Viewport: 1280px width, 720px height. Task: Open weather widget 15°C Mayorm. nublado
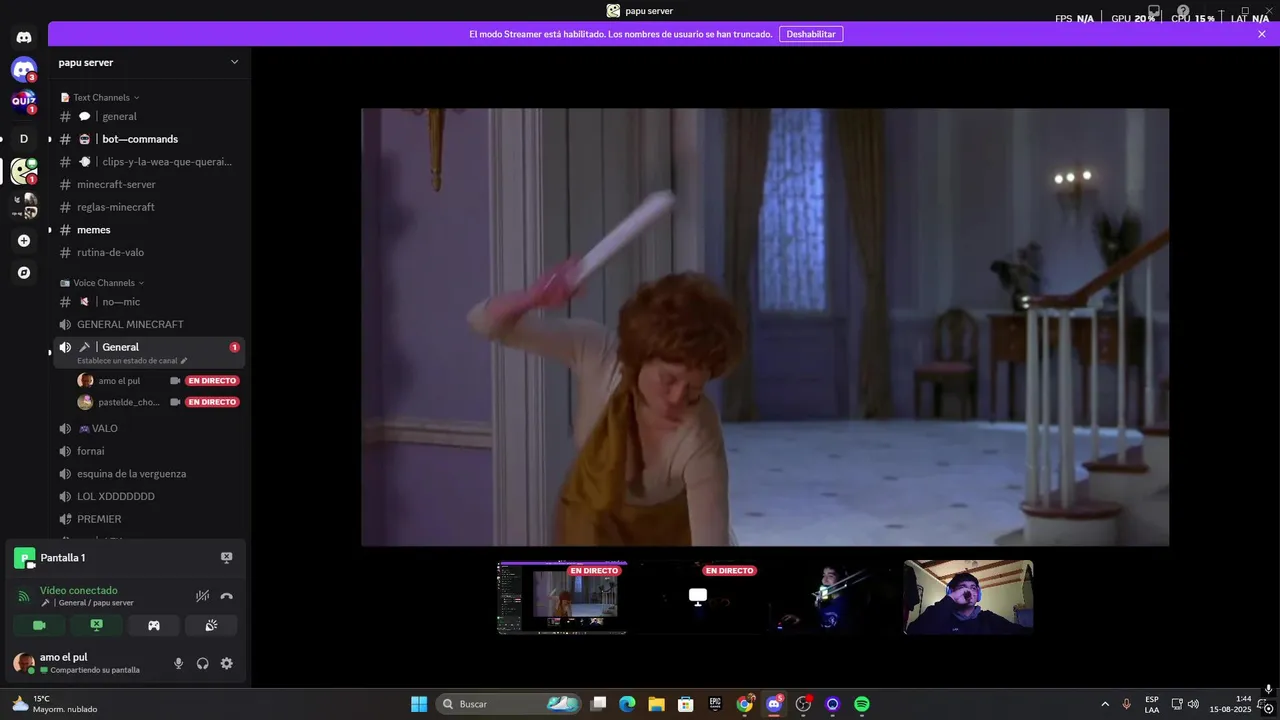[56, 704]
